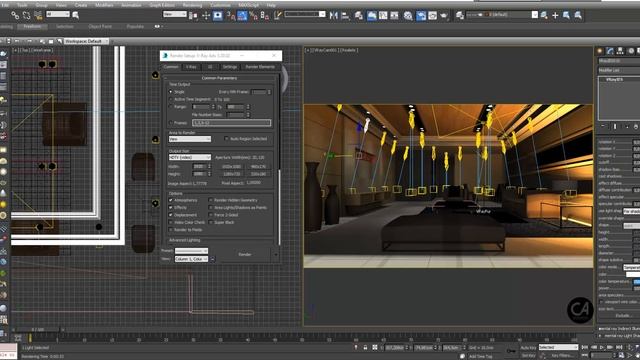Click the Render Setup dialog scrollbar
The width and height of the screenshot is (640, 360).
click(280, 206)
